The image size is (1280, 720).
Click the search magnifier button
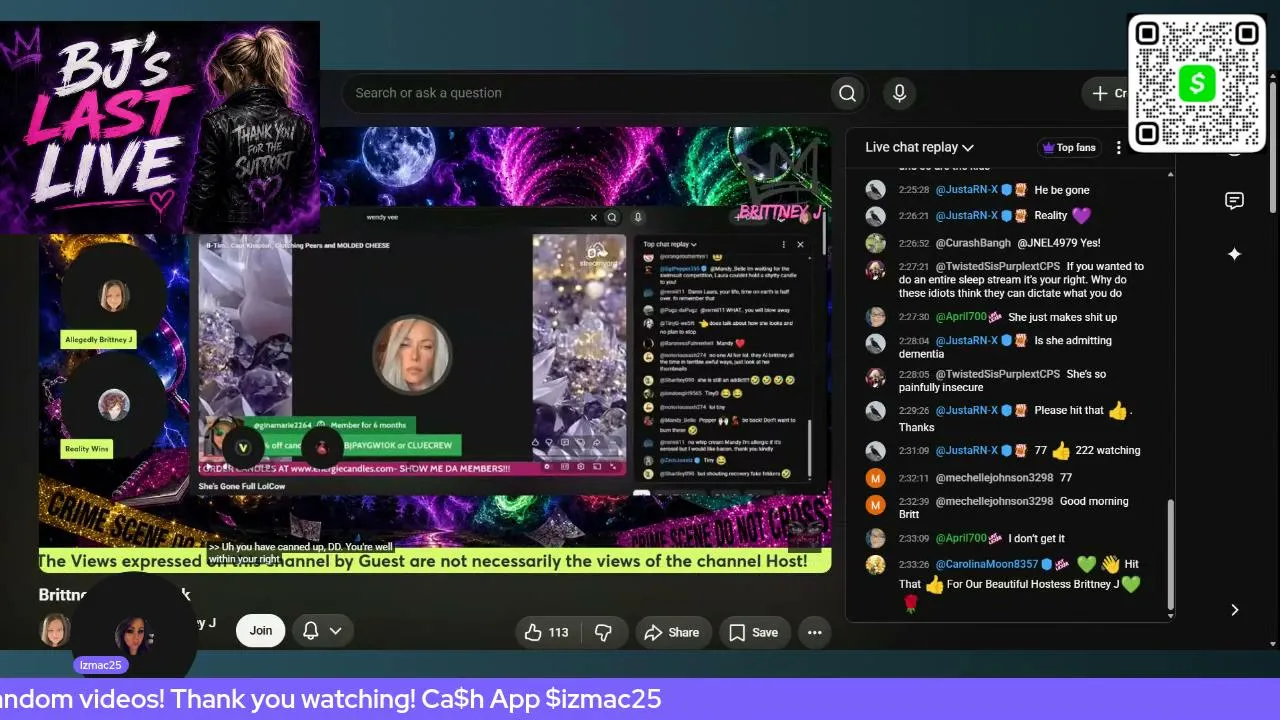[847, 93]
